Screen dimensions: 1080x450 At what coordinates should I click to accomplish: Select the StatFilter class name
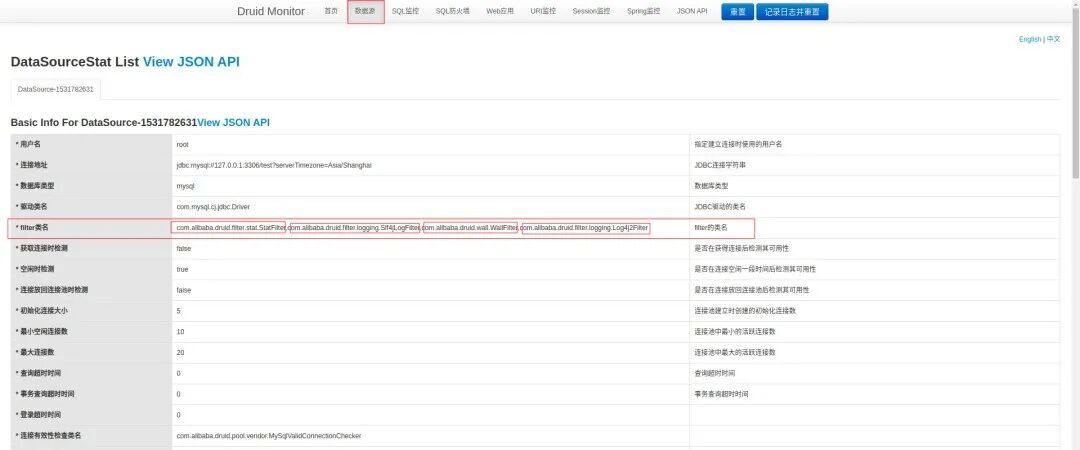(231, 227)
